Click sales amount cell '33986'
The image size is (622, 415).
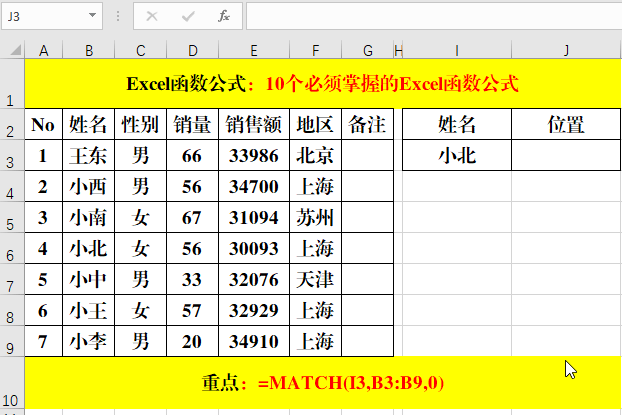click(254, 155)
